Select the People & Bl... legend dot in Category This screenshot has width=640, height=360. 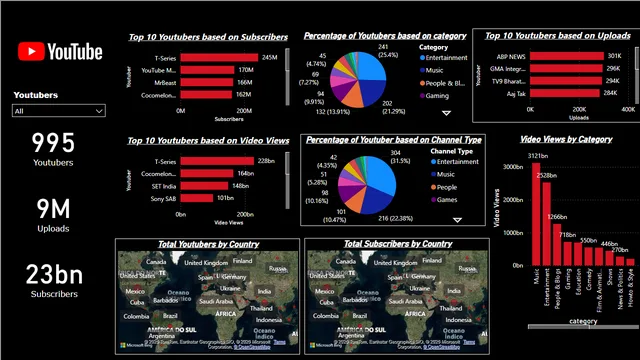pos(422,83)
